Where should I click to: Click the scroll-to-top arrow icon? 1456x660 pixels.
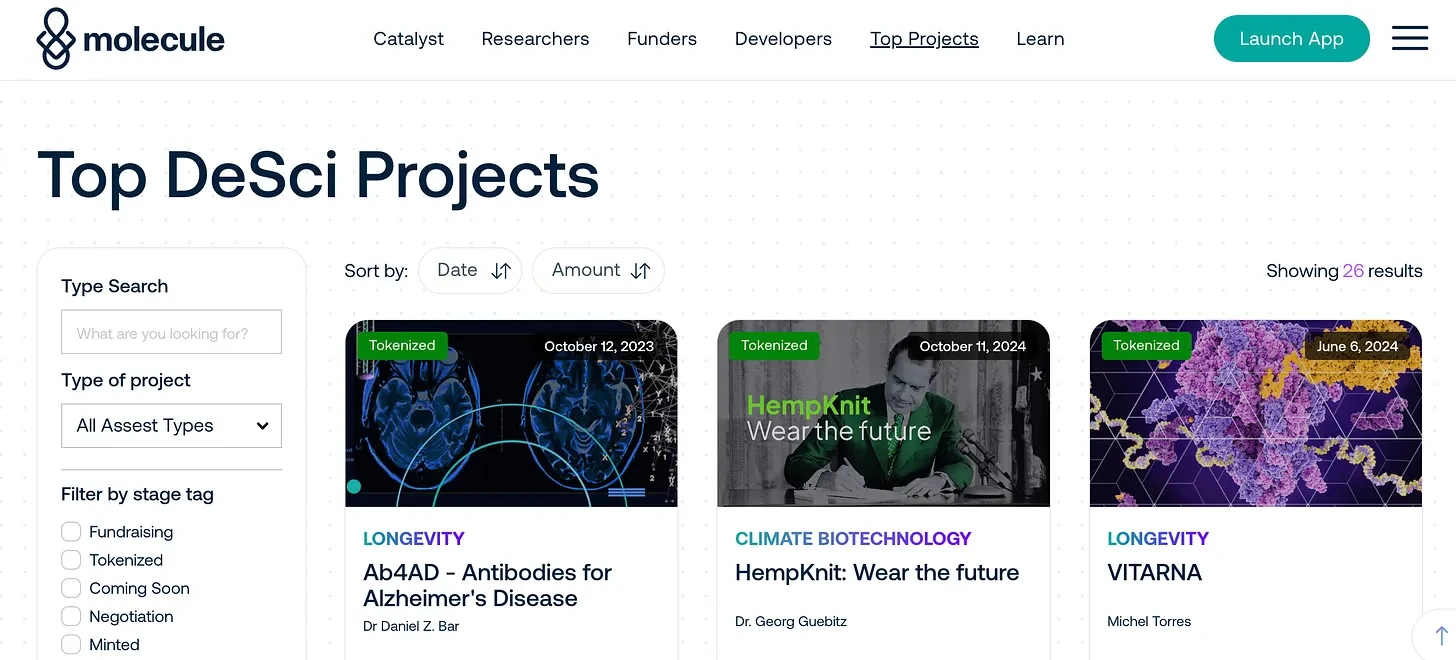1441,636
